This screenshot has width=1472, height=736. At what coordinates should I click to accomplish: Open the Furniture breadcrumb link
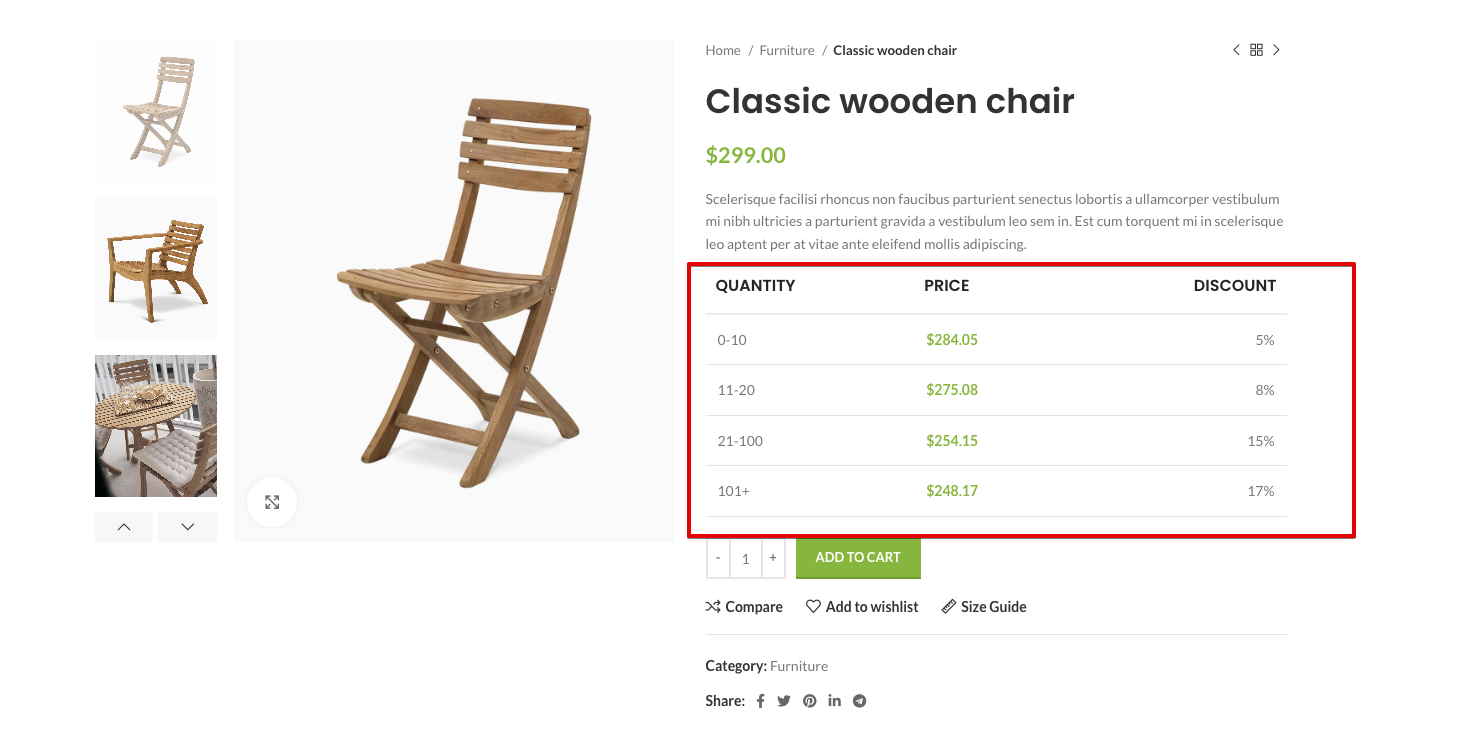tap(787, 50)
